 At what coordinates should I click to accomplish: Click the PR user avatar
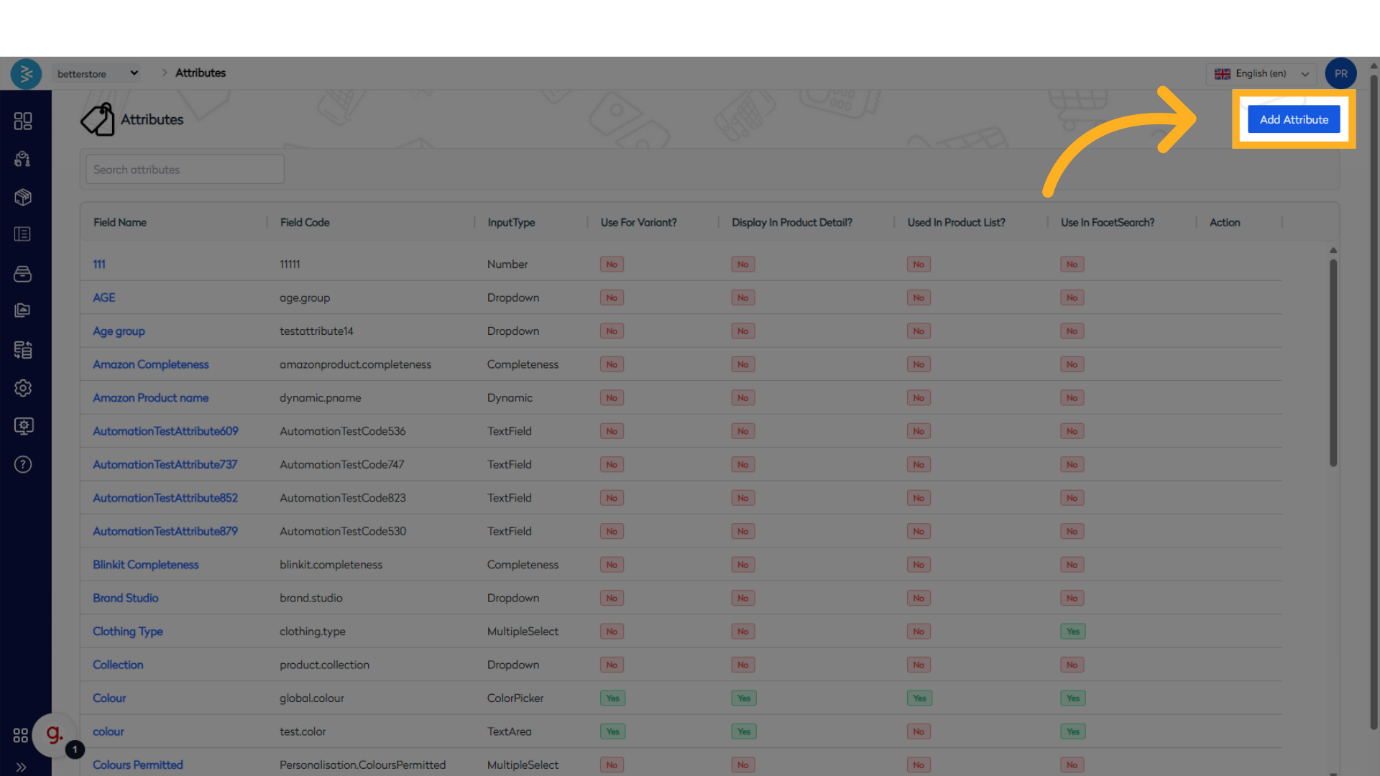1340,74
